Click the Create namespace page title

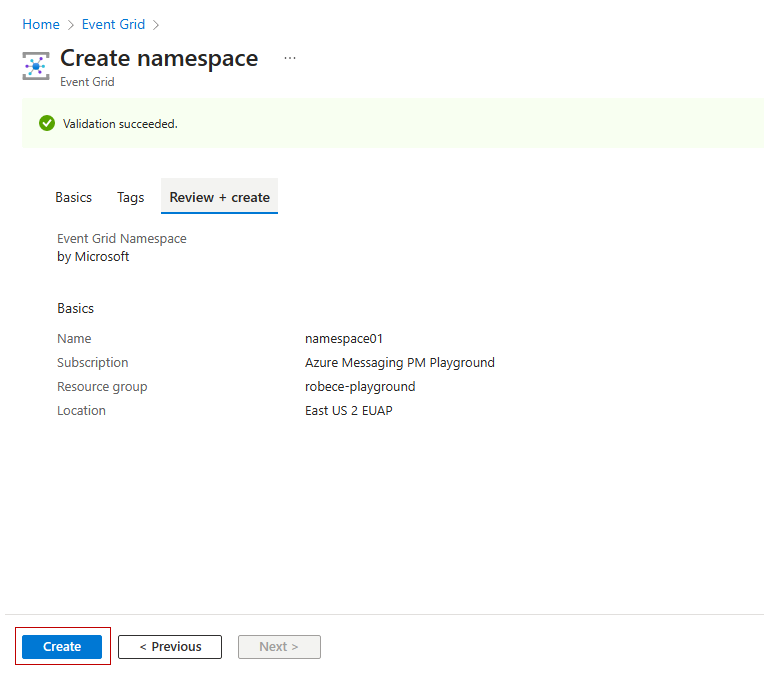(x=159, y=59)
